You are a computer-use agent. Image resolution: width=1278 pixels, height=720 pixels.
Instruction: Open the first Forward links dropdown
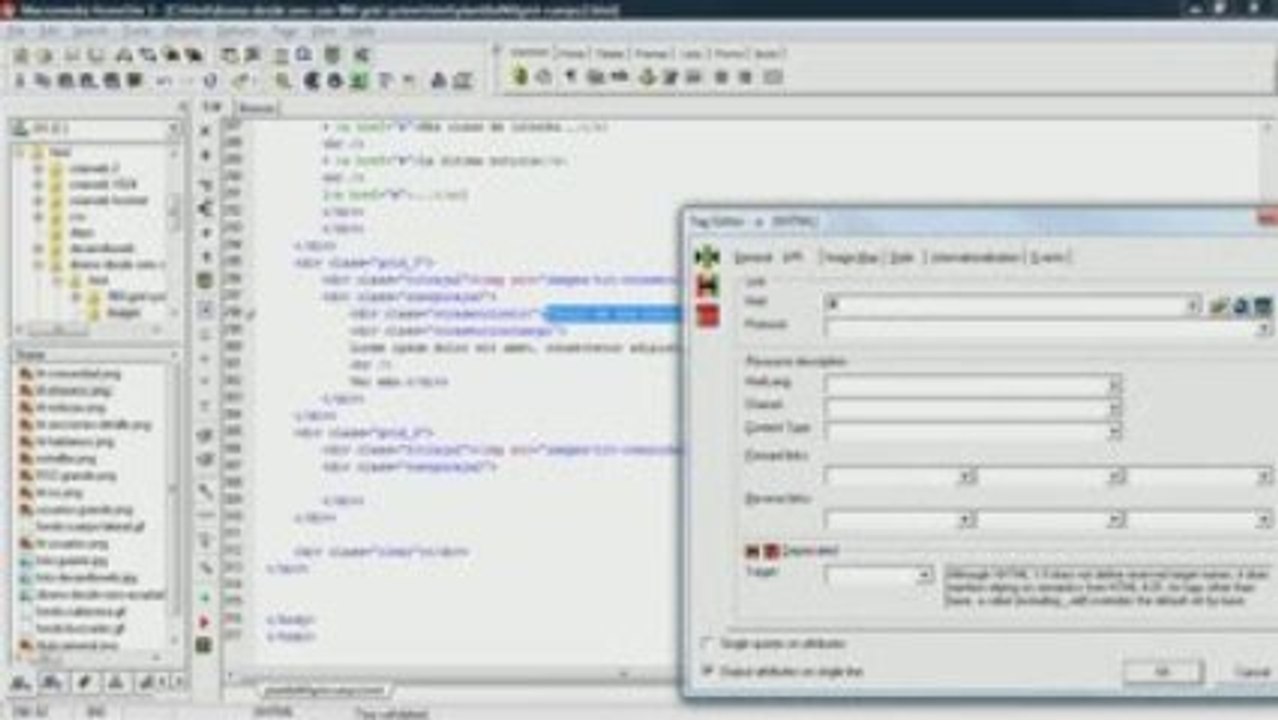[967, 477]
